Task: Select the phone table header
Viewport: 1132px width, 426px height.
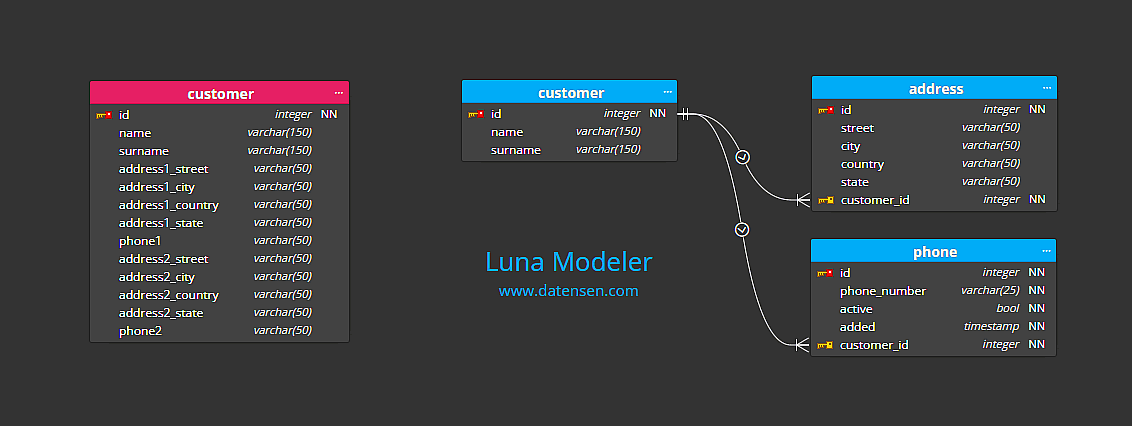Action: click(x=935, y=252)
